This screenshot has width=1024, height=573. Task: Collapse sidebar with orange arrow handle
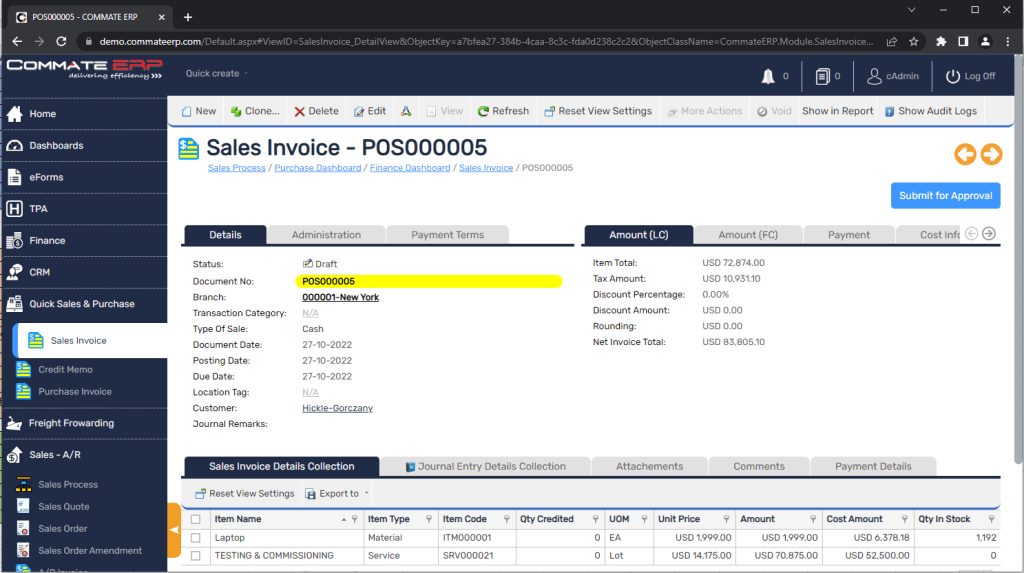pos(174,530)
